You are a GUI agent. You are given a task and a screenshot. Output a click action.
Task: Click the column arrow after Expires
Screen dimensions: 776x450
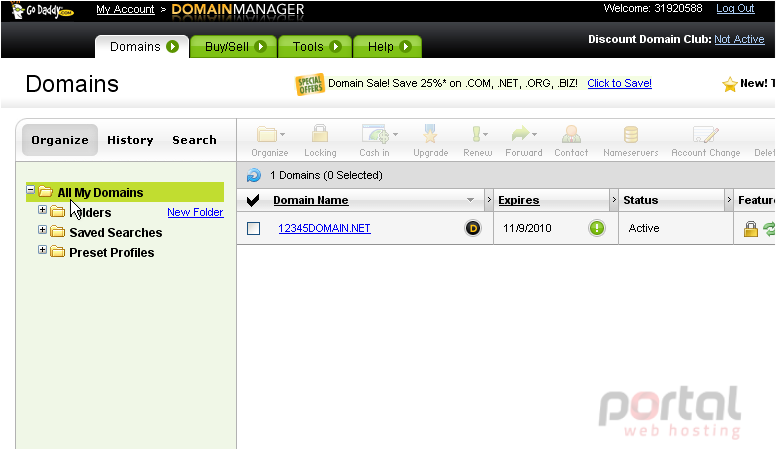click(614, 200)
